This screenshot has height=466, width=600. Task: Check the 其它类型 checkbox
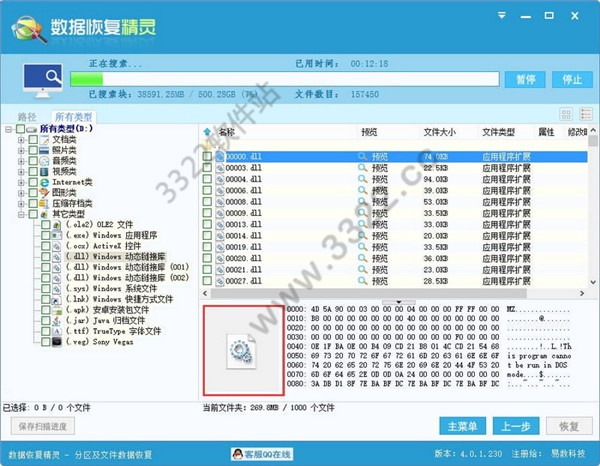[x=33, y=214]
